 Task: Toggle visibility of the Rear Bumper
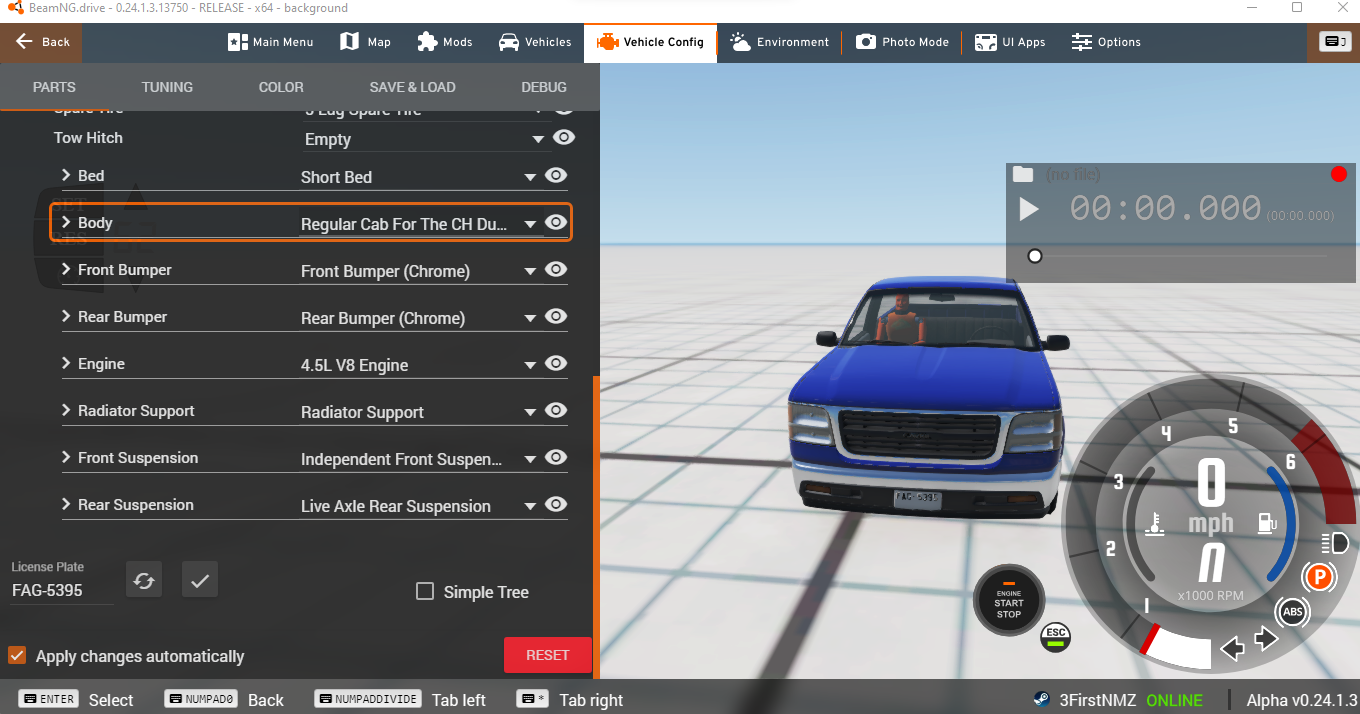pyautogui.click(x=556, y=316)
